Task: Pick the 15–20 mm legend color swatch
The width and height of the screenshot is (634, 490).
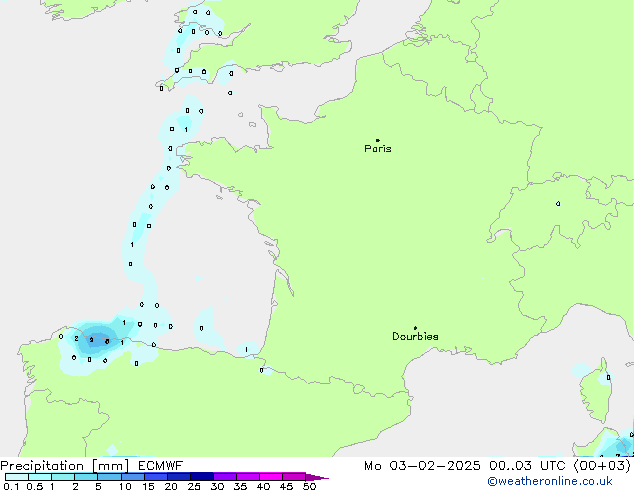Action: click(x=155, y=477)
